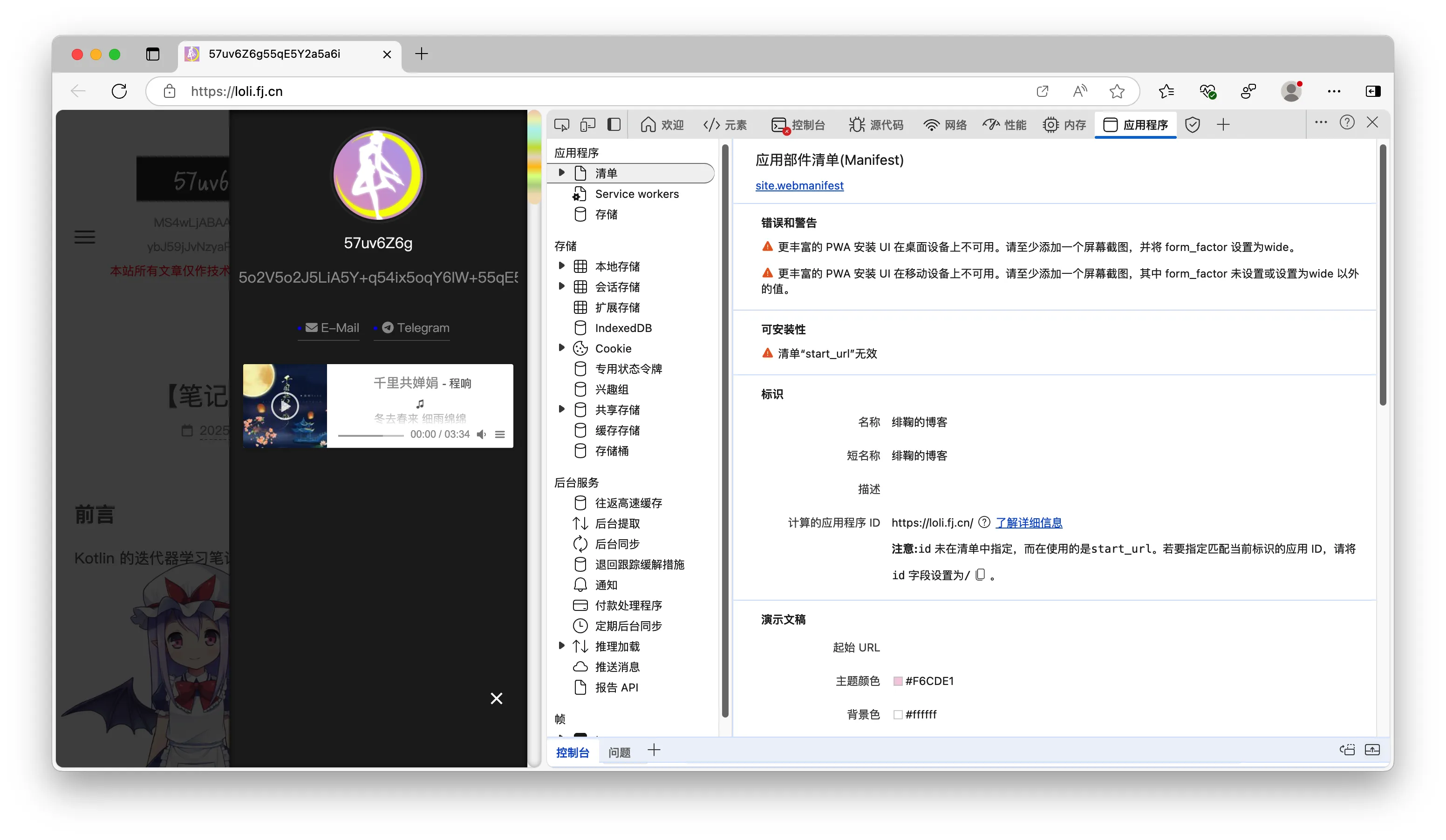Play the song in music player
Screen dimensions: 1446x840
285,406
